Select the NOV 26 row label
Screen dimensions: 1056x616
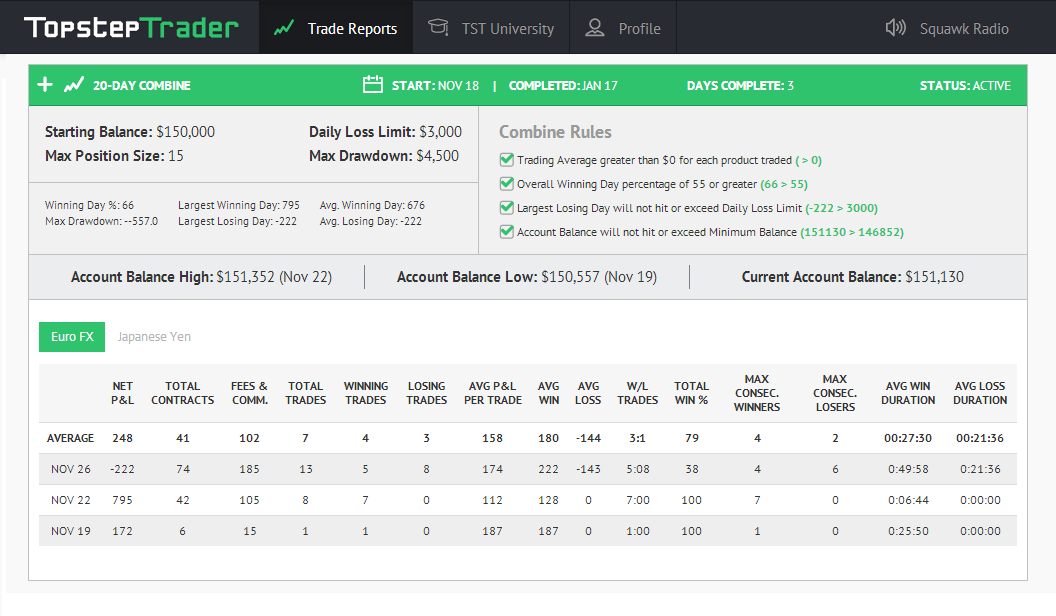(71, 469)
